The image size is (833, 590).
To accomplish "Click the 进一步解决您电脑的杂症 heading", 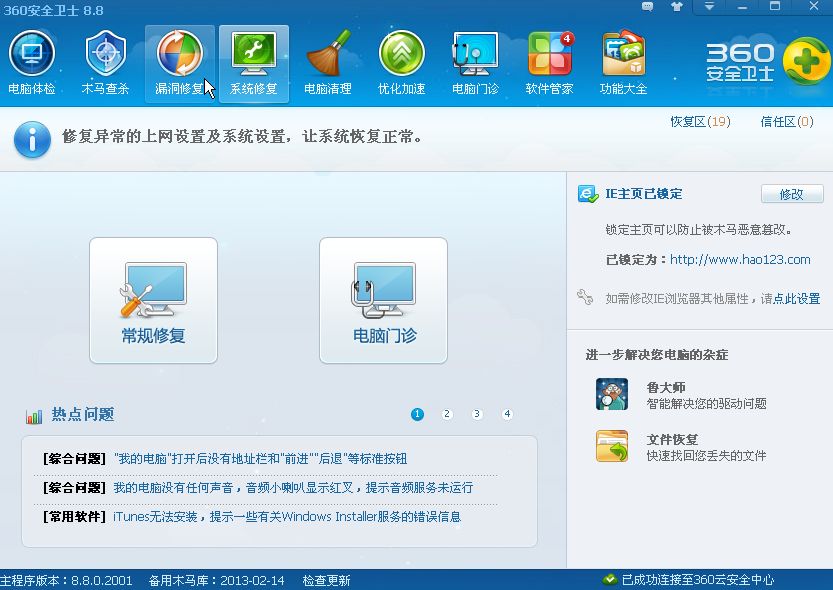I will (x=657, y=355).
